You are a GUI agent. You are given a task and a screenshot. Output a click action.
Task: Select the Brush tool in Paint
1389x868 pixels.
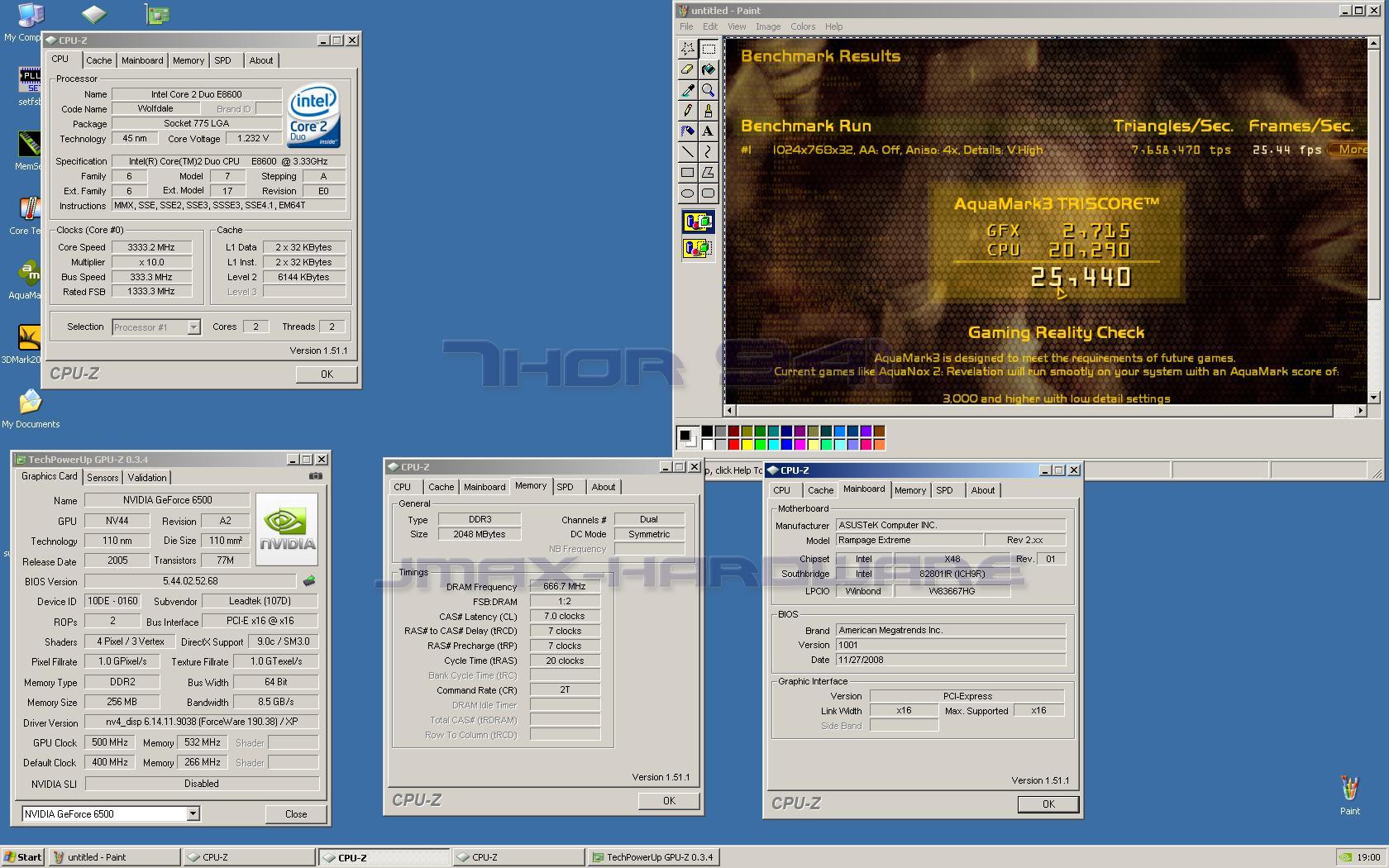click(x=708, y=111)
